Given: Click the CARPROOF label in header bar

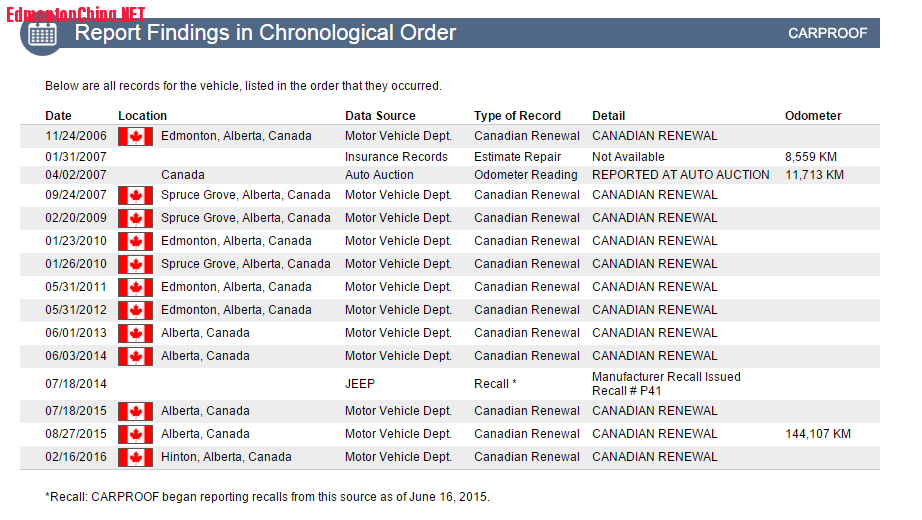Looking at the screenshot, I should point(827,33).
